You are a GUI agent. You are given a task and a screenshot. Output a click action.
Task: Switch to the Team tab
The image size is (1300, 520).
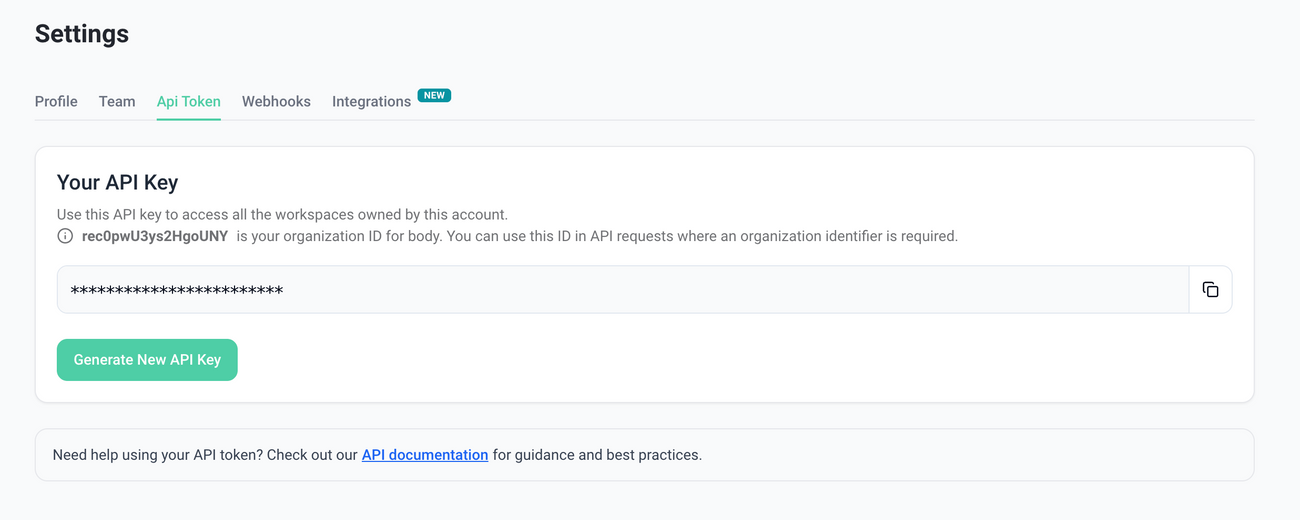tap(117, 102)
